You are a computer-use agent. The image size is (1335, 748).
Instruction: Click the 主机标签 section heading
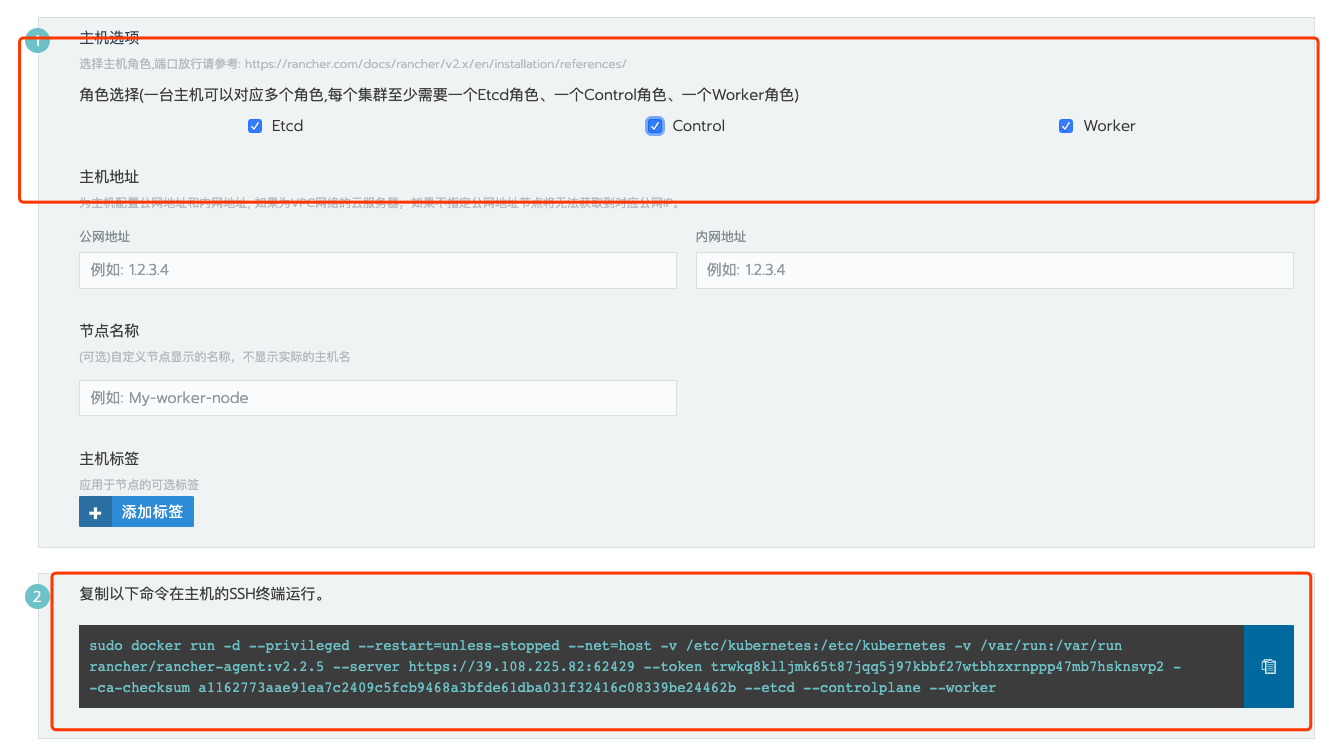(x=109, y=459)
